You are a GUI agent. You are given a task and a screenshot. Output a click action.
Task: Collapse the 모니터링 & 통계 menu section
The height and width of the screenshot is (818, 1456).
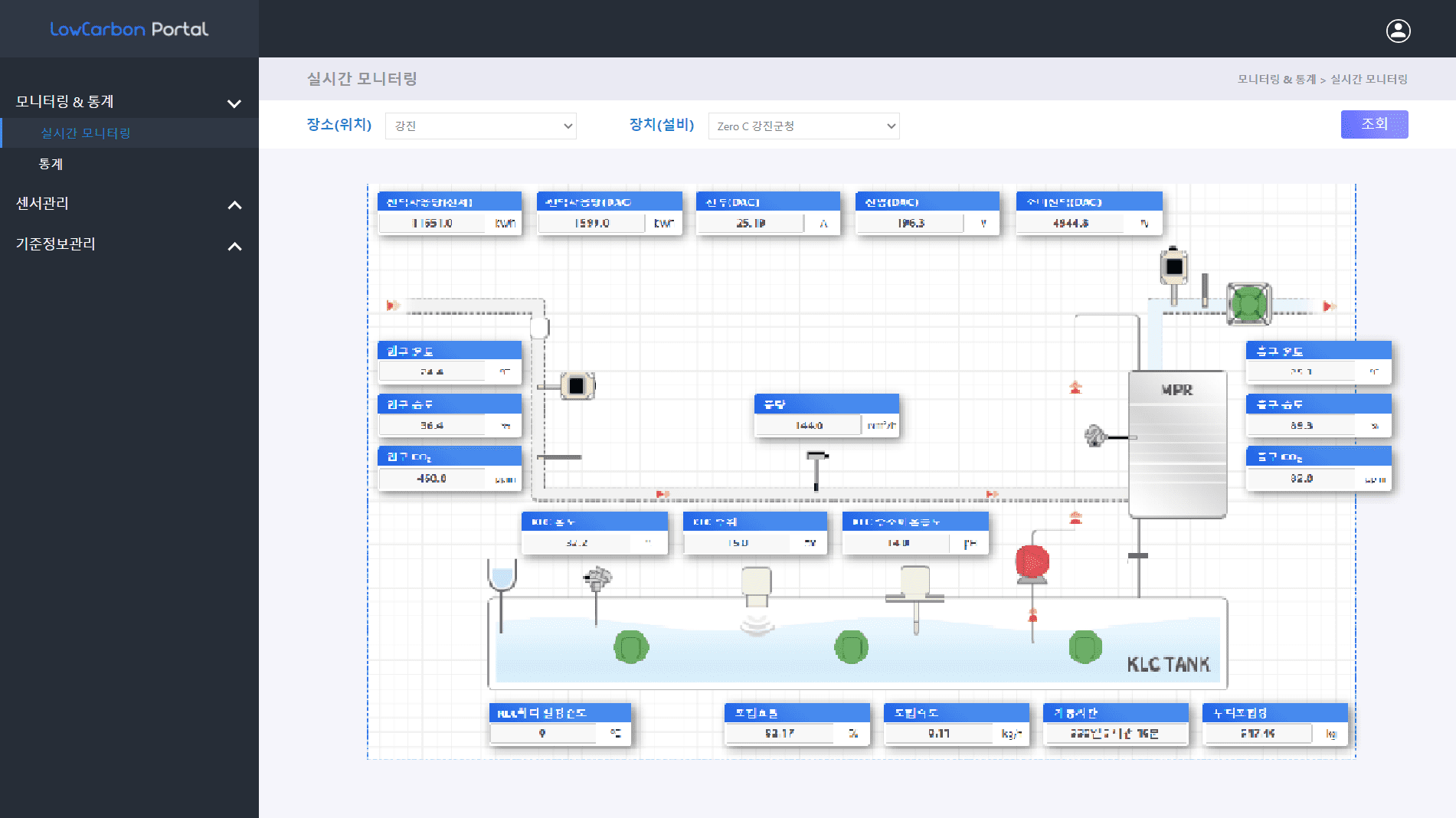pos(234,103)
